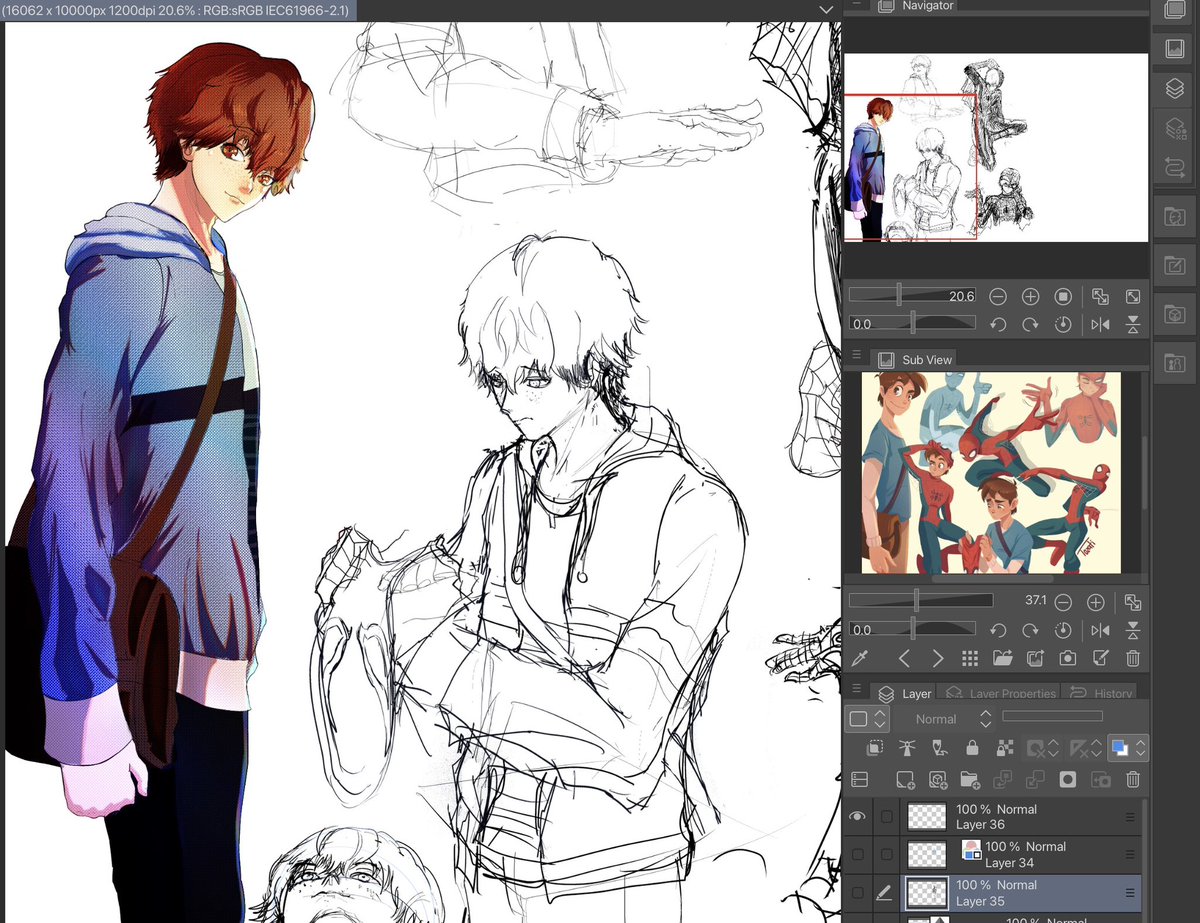Rotate canvas left in Navigator
1200x923 pixels.
pyautogui.click(x=997, y=325)
